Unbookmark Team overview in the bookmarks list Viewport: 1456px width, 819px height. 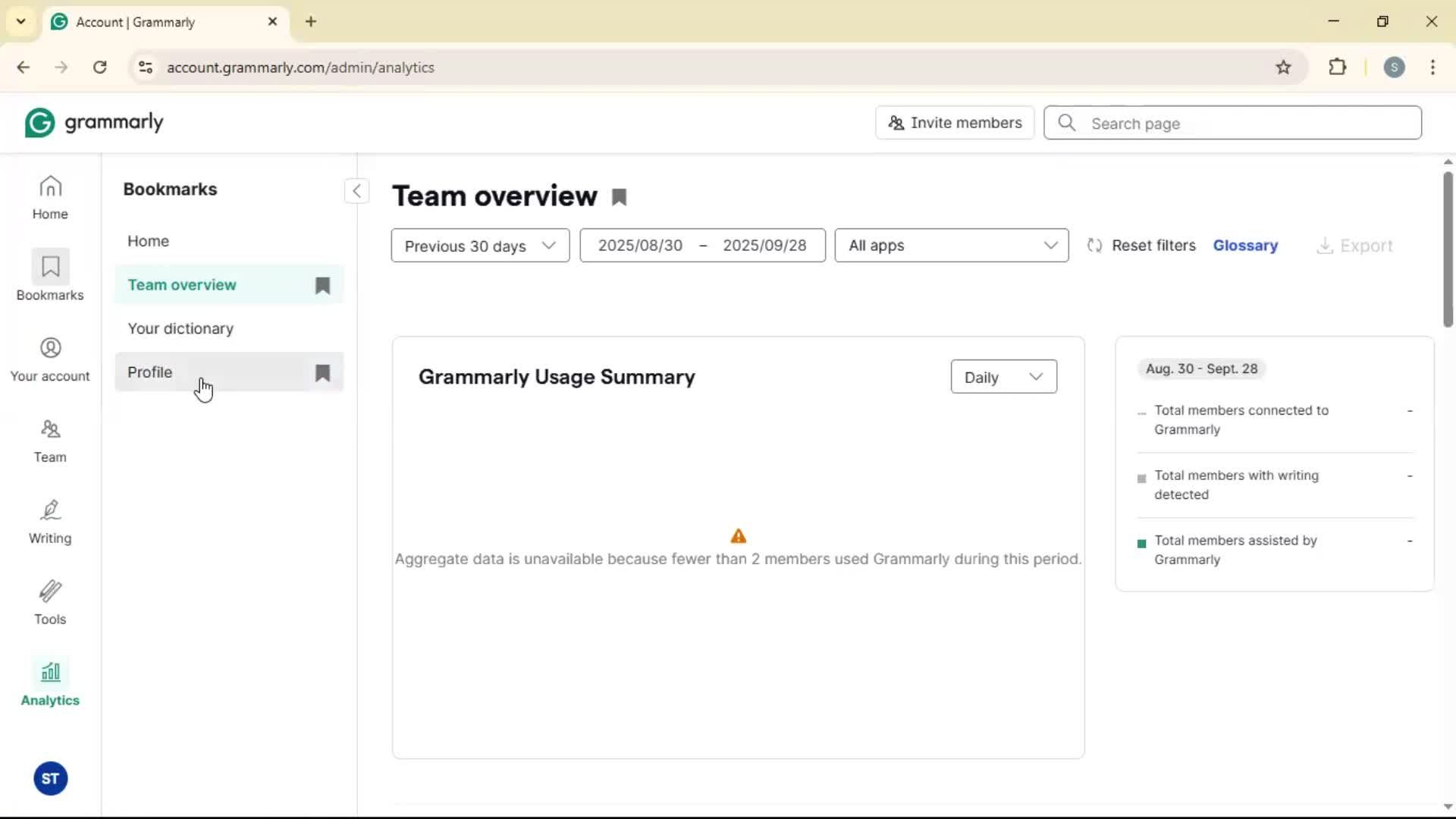(x=322, y=285)
